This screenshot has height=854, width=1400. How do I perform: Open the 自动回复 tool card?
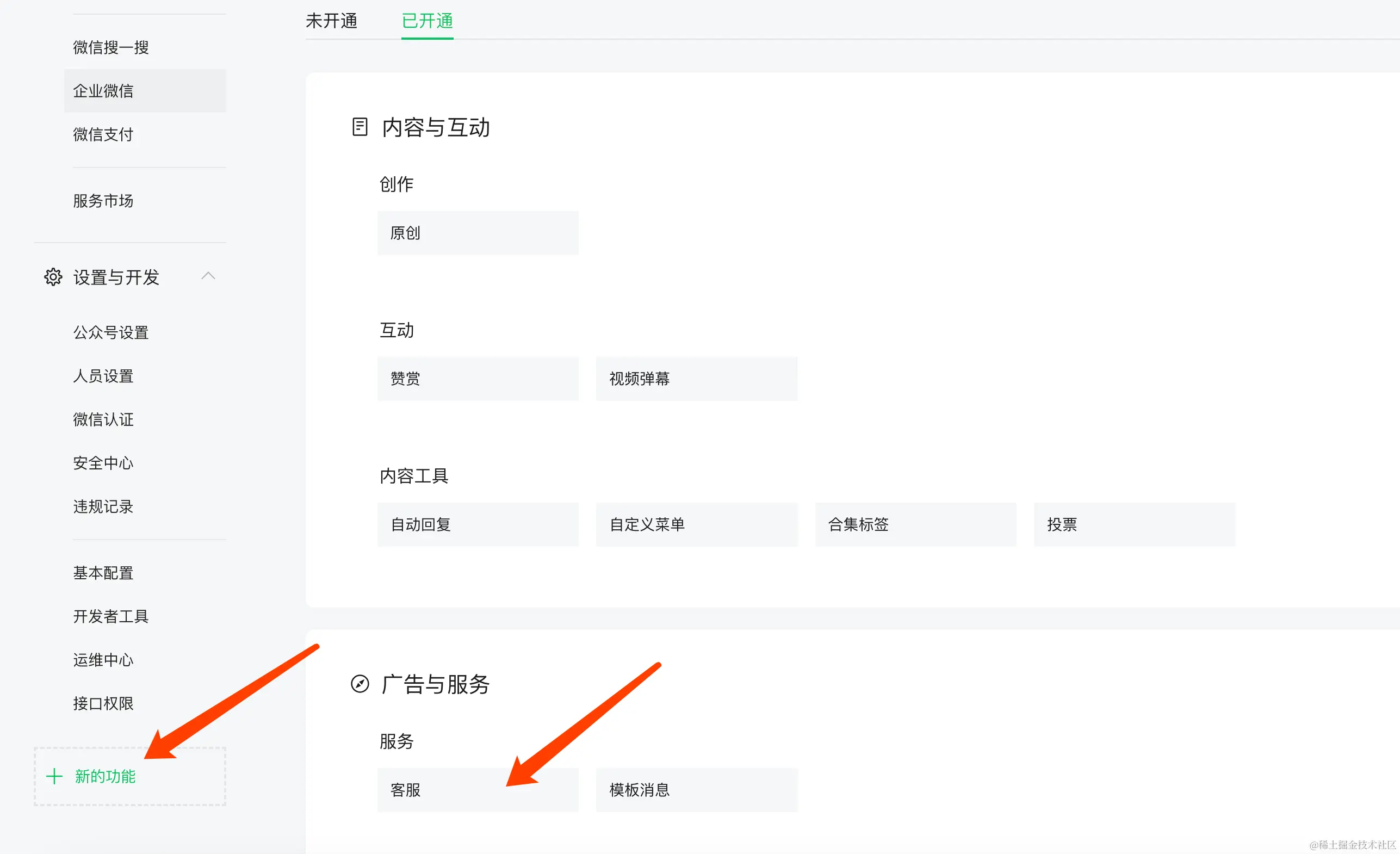click(478, 524)
